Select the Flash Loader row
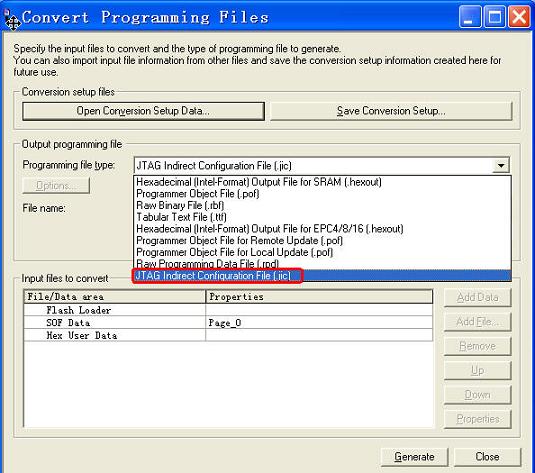Image resolution: width=535 pixels, height=473 pixels. pos(228,310)
